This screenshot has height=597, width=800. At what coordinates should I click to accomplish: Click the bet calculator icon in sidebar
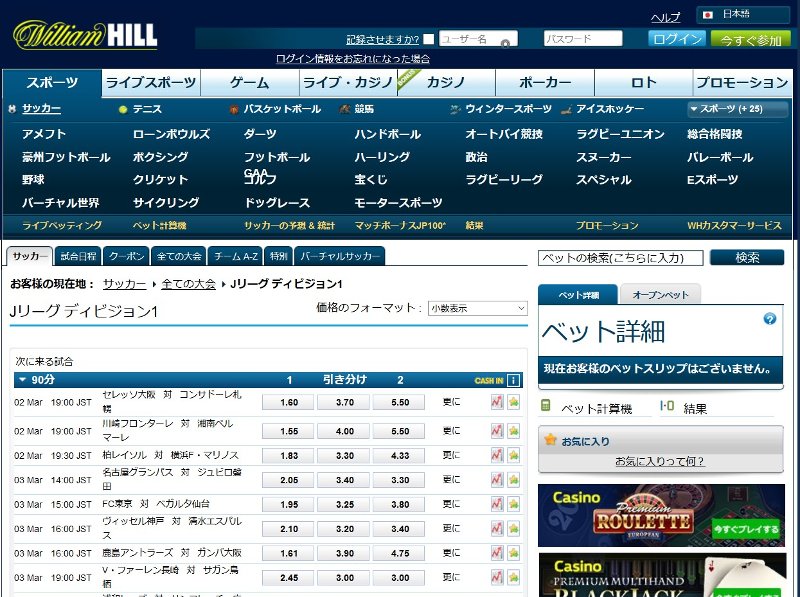(x=545, y=406)
